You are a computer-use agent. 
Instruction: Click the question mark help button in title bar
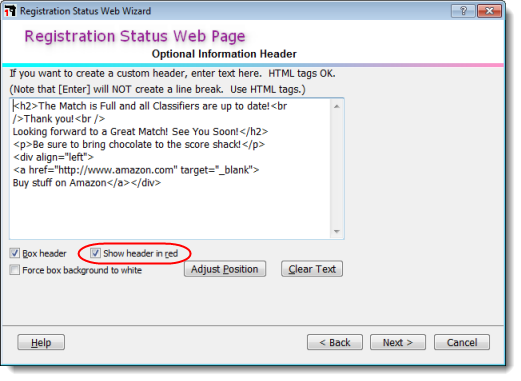point(463,11)
